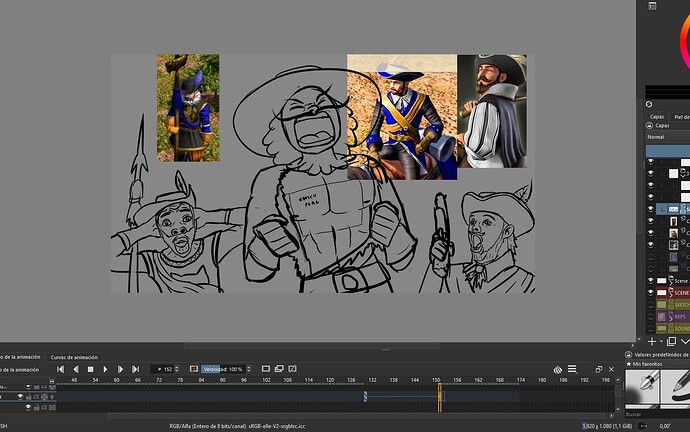Hide the REFS layer with its eye icon
This screenshot has height=432, width=690.
tap(651, 316)
